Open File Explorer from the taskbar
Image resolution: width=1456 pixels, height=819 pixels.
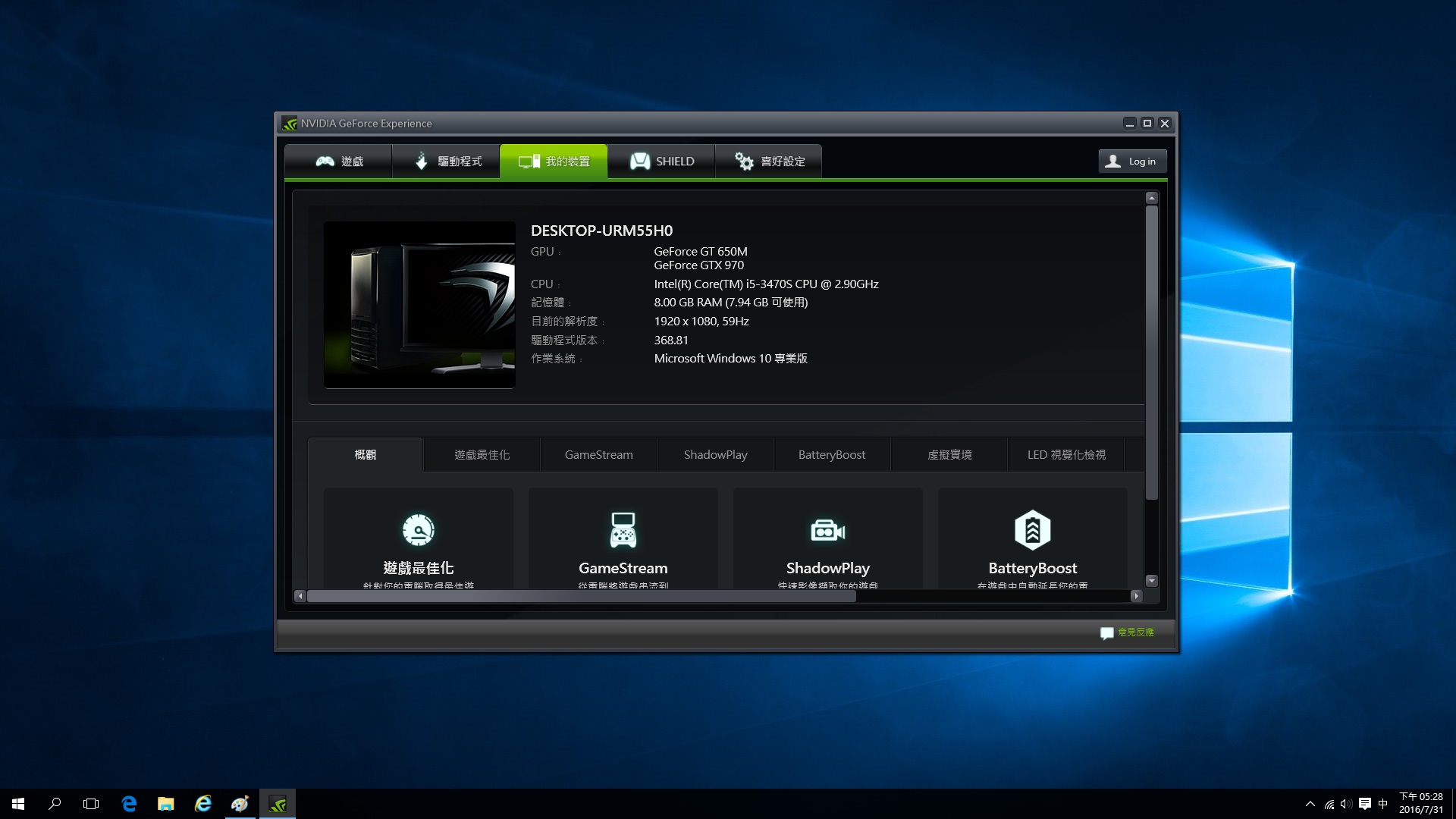coord(165,804)
